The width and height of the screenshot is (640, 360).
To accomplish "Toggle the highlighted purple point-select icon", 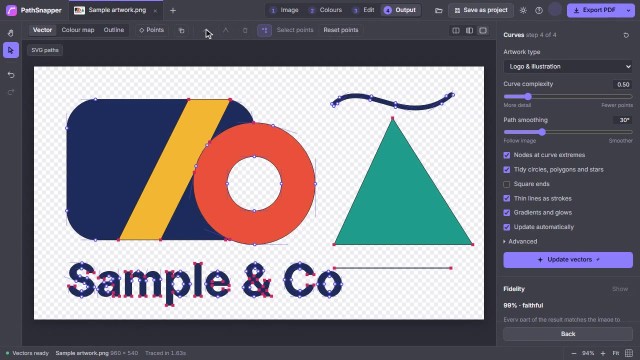I will [x=264, y=30].
